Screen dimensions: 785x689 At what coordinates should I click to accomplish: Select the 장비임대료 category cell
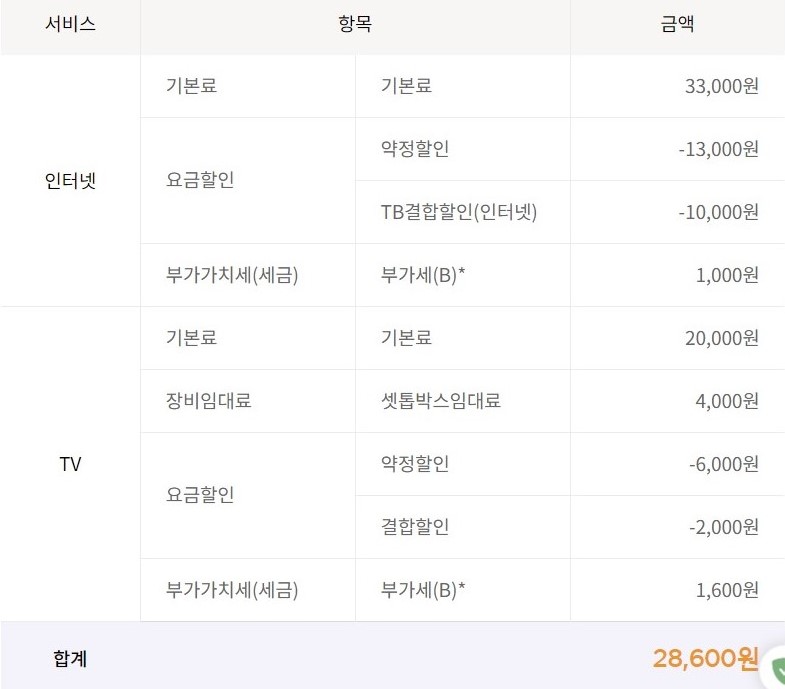pos(208,401)
